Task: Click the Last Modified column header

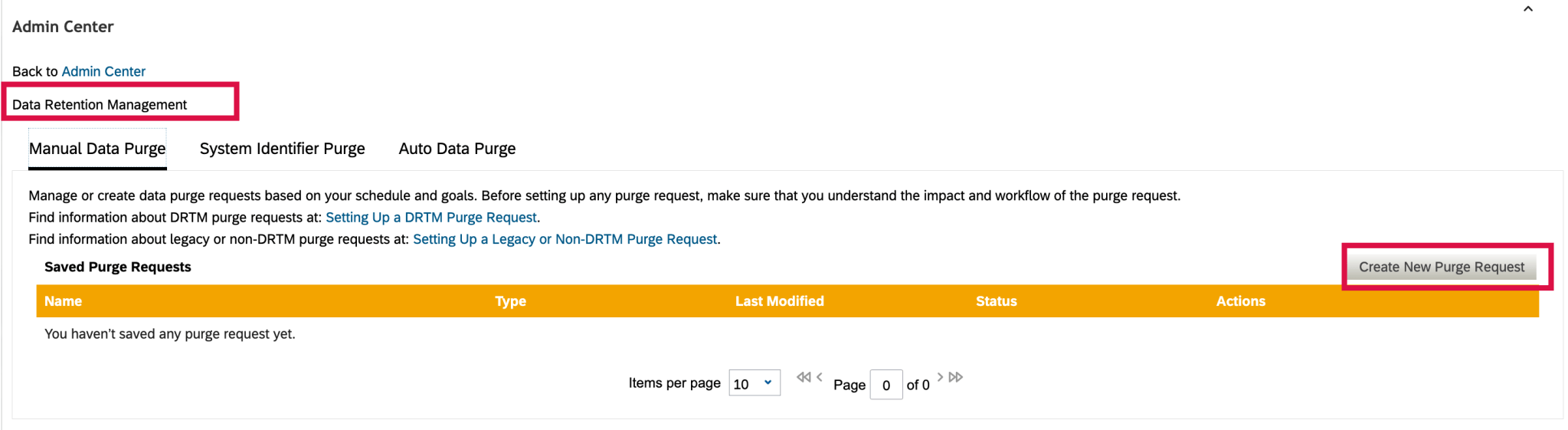Action: coord(779,301)
